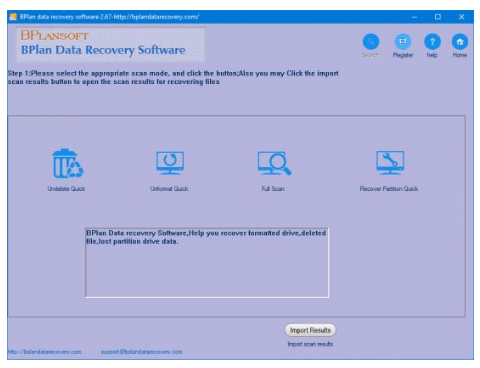Close the BPlan data recovery window
The image size is (480, 368).
point(462,17)
